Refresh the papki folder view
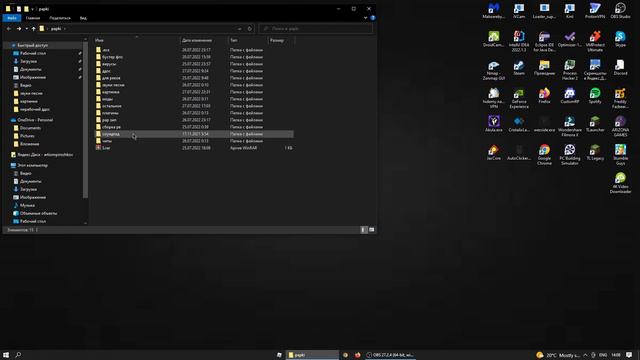The width and height of the screenshot is (640, 360). pos(250,29)
